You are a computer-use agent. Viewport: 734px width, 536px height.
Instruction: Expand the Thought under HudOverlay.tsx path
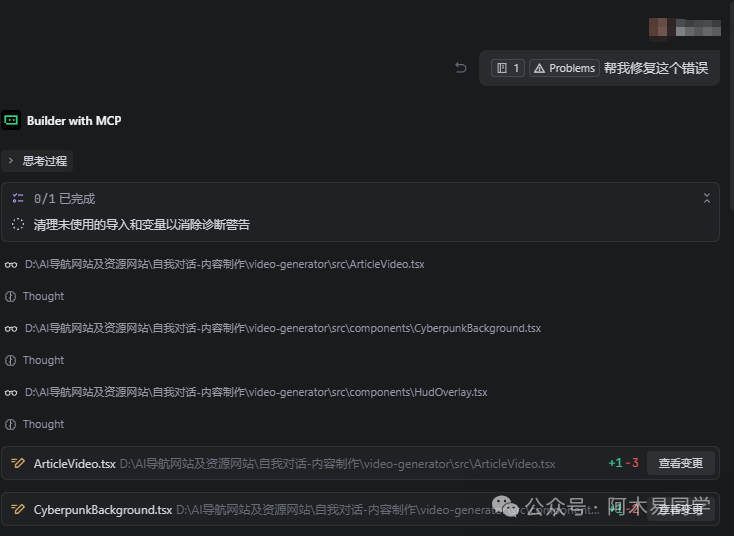click(43, 424)
